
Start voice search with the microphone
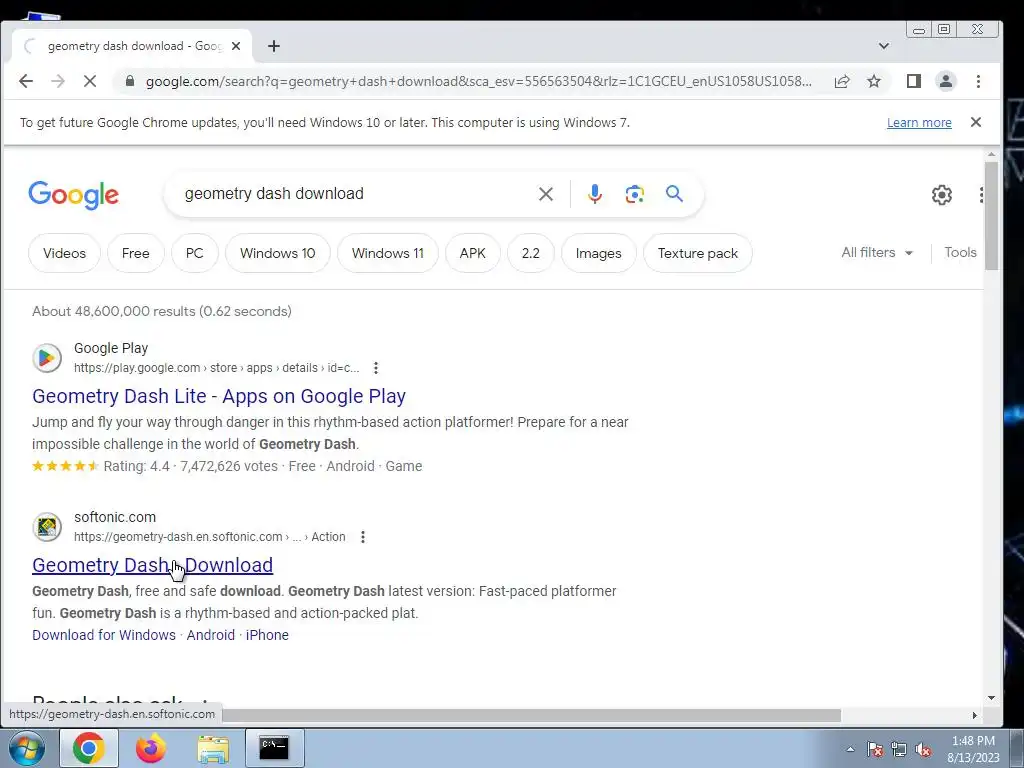(594, 194)
